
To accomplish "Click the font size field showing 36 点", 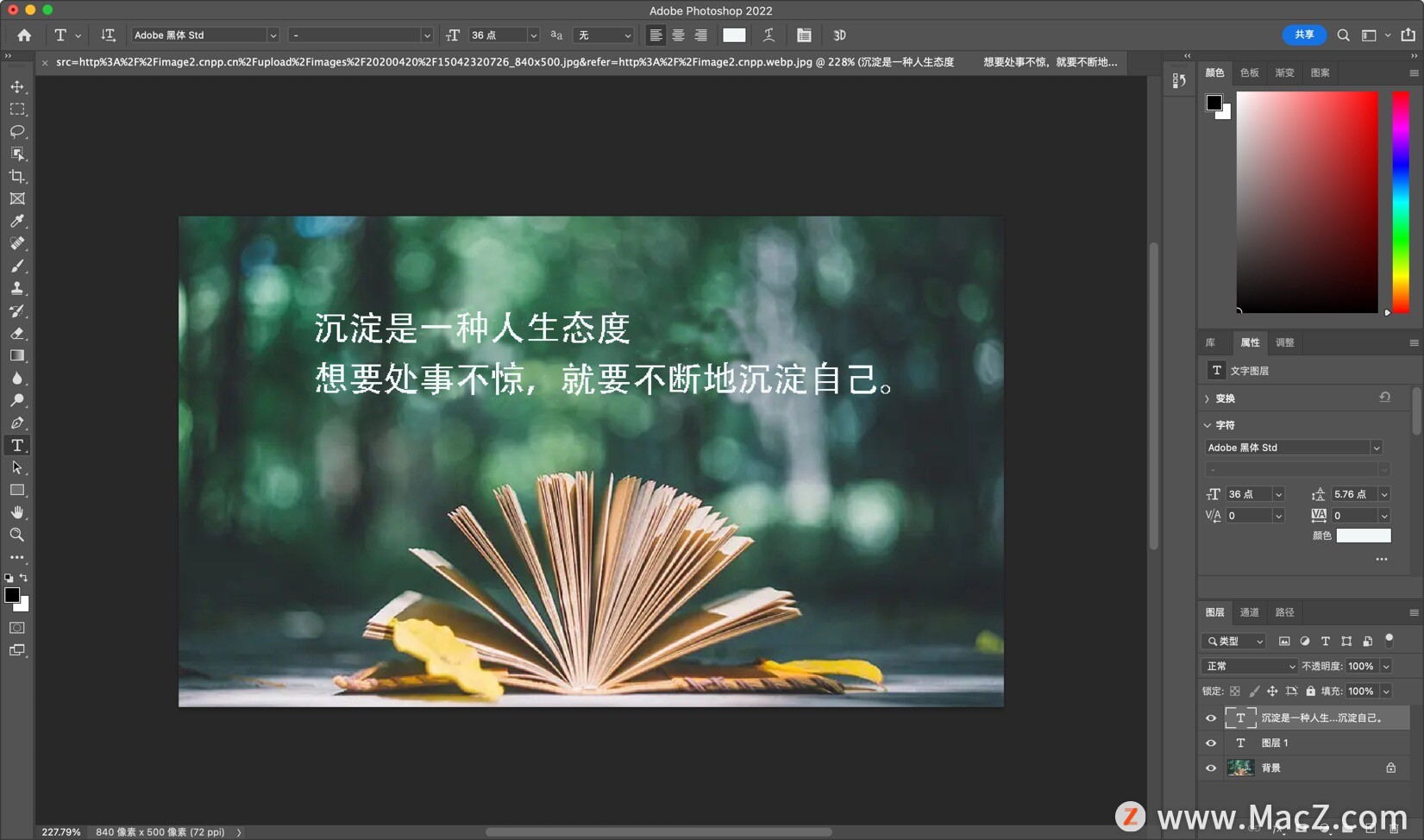I will tap(497, 35).
